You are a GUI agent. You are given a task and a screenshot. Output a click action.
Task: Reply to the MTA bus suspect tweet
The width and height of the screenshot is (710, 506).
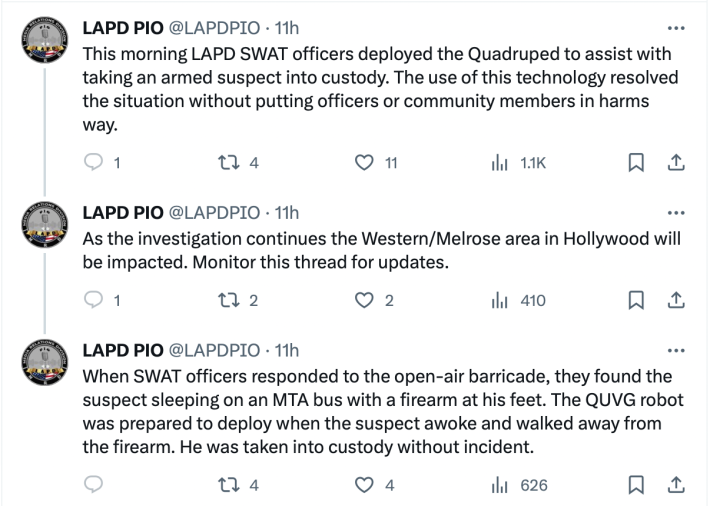pyautogui.click(x=95, y=485)
